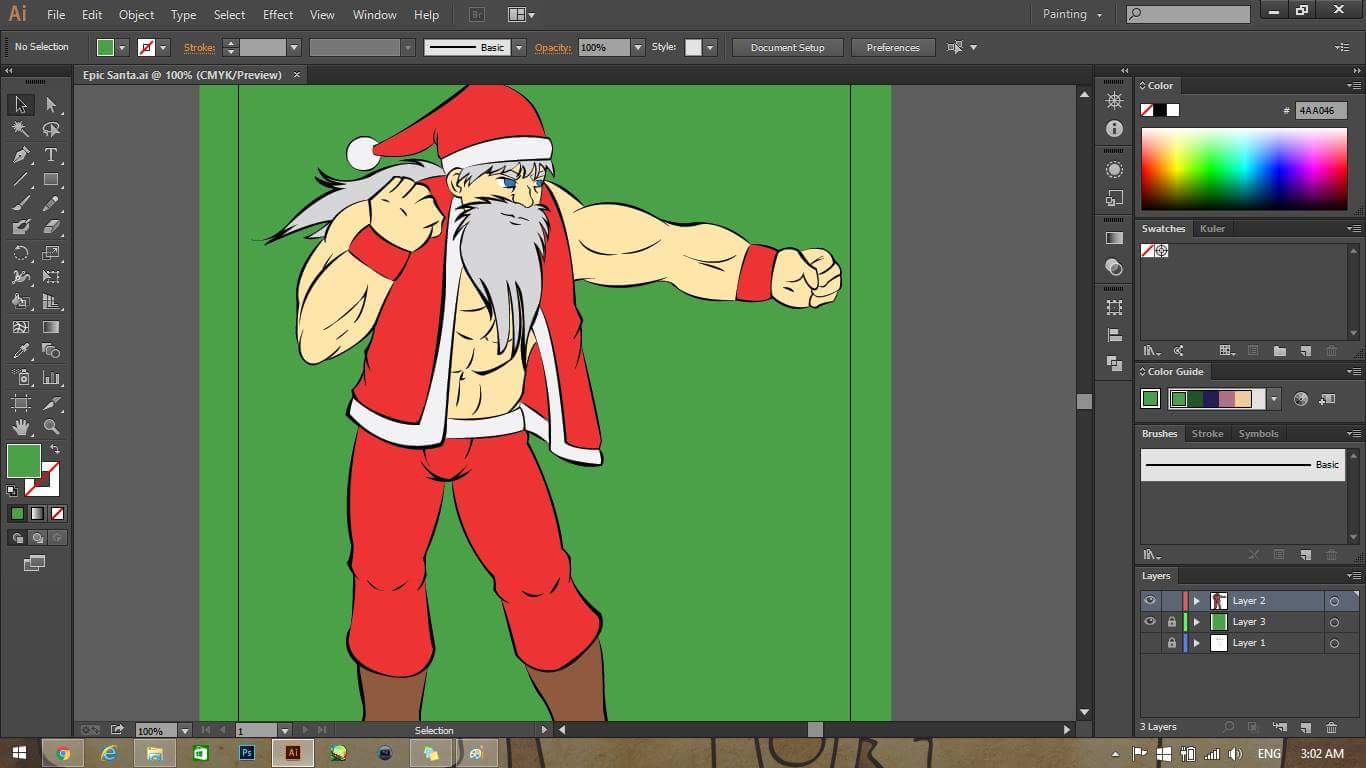Click the Preferences button

pyautogui.click(x=893, y=47)
